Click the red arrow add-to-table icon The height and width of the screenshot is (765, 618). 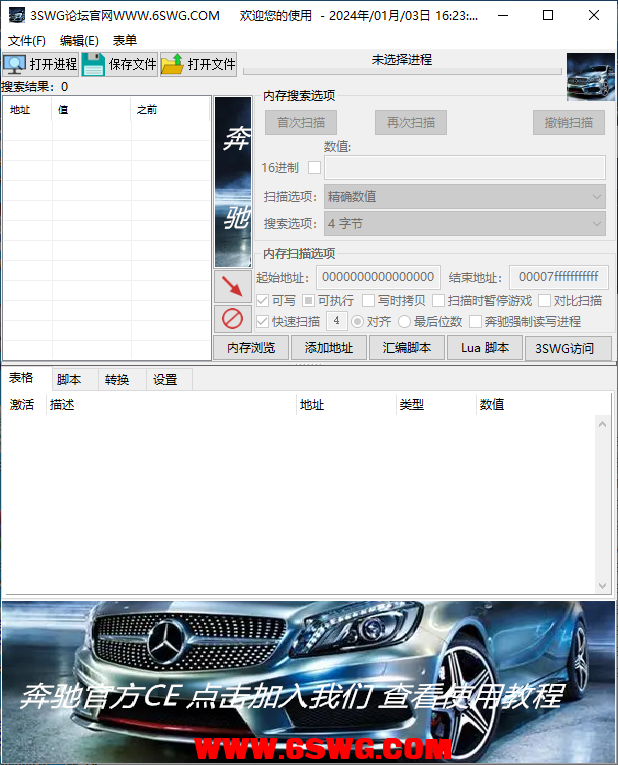click(x=233, y=286)
